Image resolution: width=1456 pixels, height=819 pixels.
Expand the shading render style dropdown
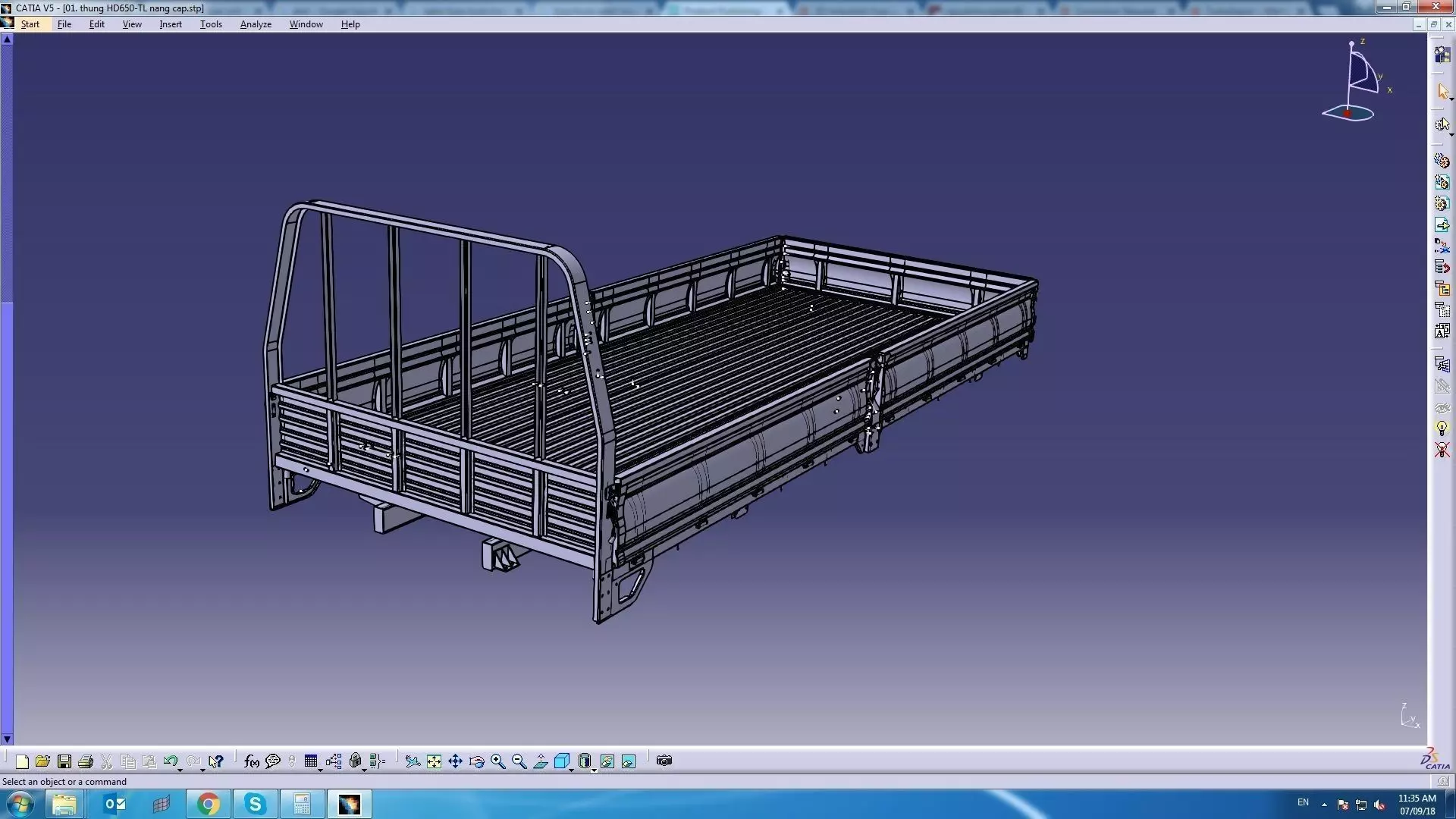tap(594, 770)
